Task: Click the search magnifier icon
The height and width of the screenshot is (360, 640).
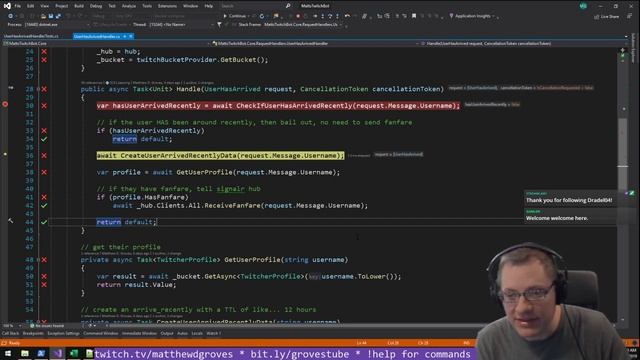Action: coord(288,6)
